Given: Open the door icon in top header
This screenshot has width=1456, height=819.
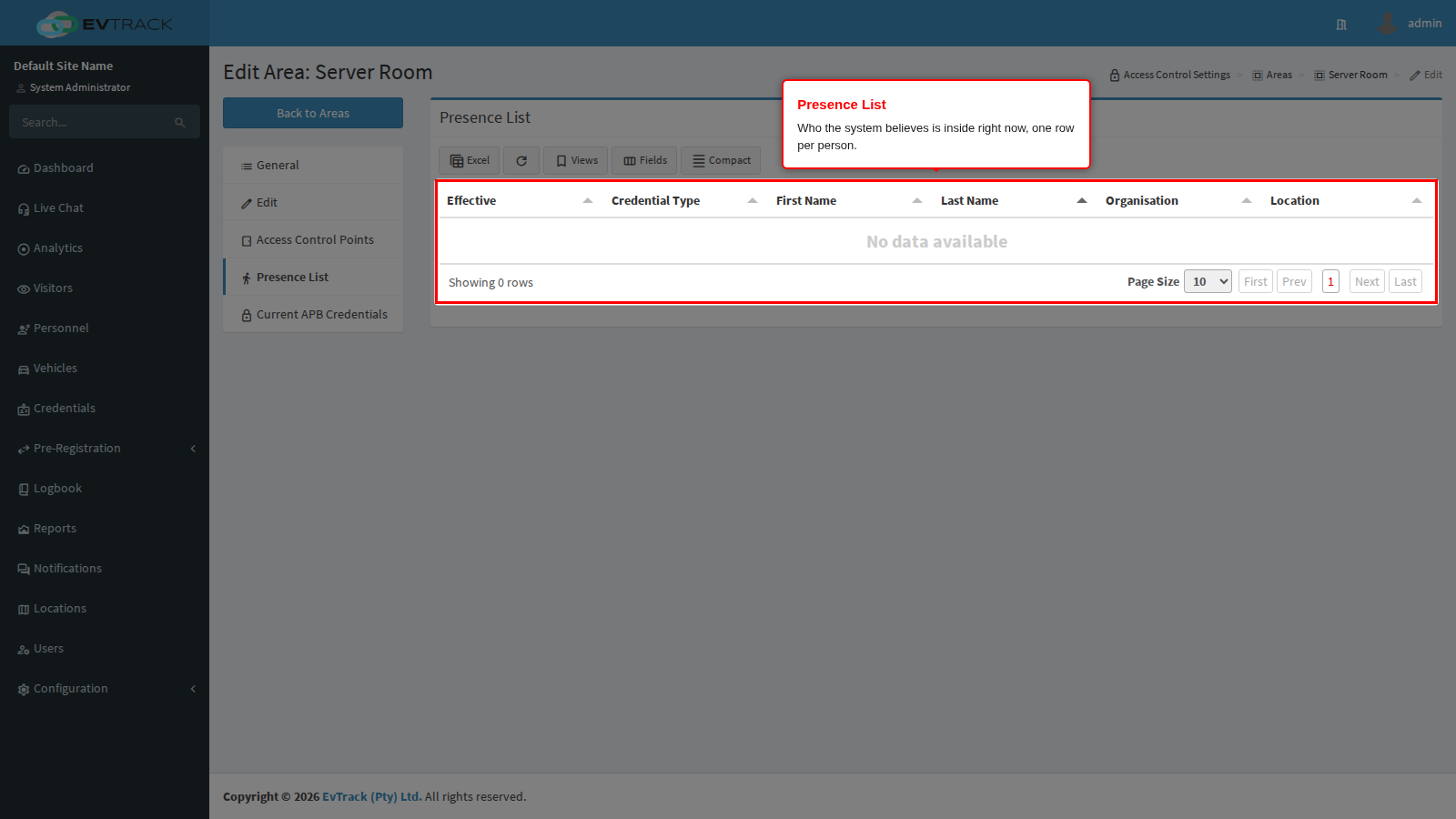Looking at the screenshot, I should [x=1341, y=25].
